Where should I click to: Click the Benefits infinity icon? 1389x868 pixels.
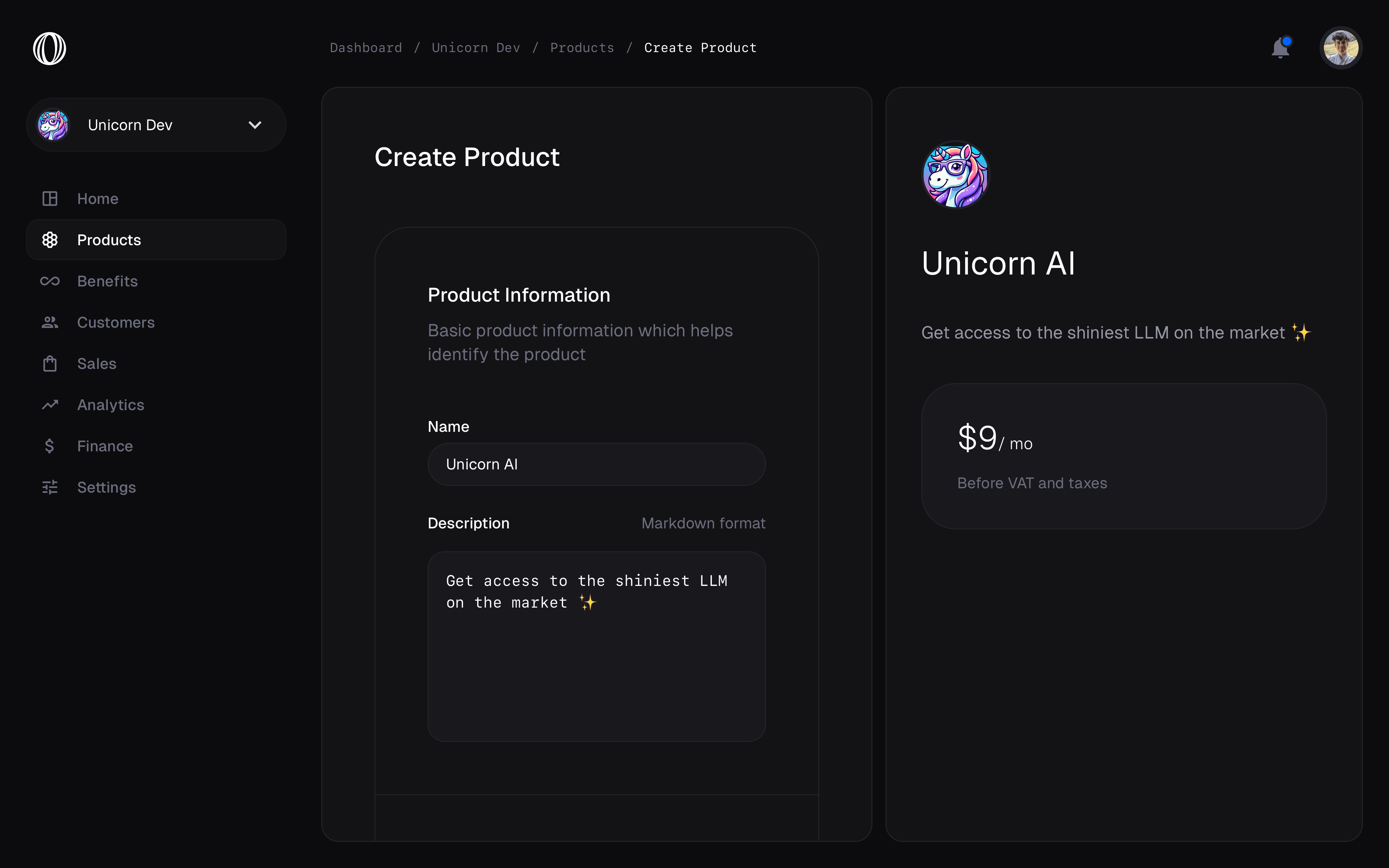point(50,281)
